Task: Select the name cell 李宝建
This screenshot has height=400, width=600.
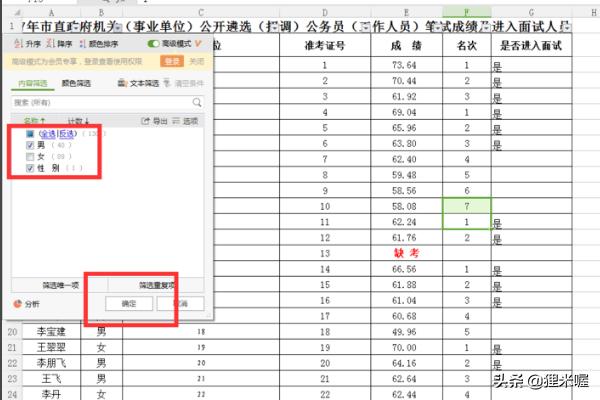Action: point(51,331)
